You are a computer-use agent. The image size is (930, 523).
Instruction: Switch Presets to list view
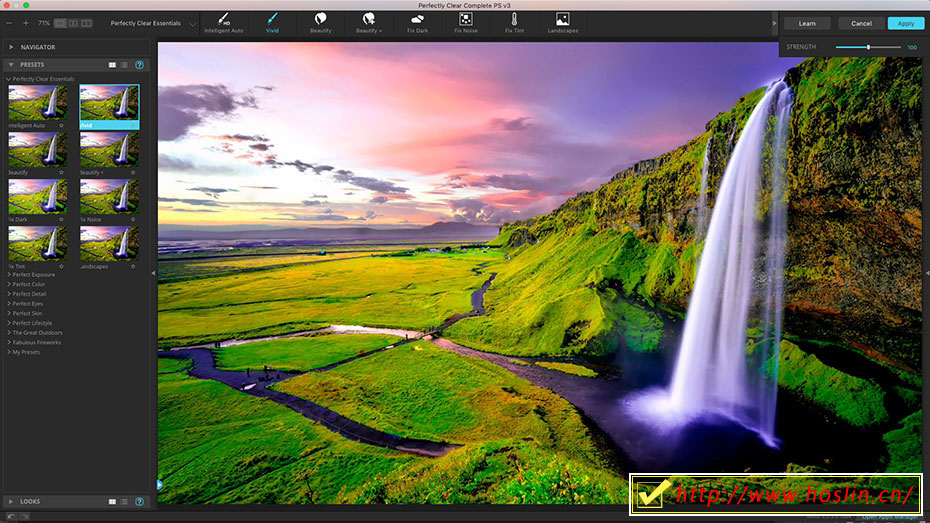pos(124,65)
